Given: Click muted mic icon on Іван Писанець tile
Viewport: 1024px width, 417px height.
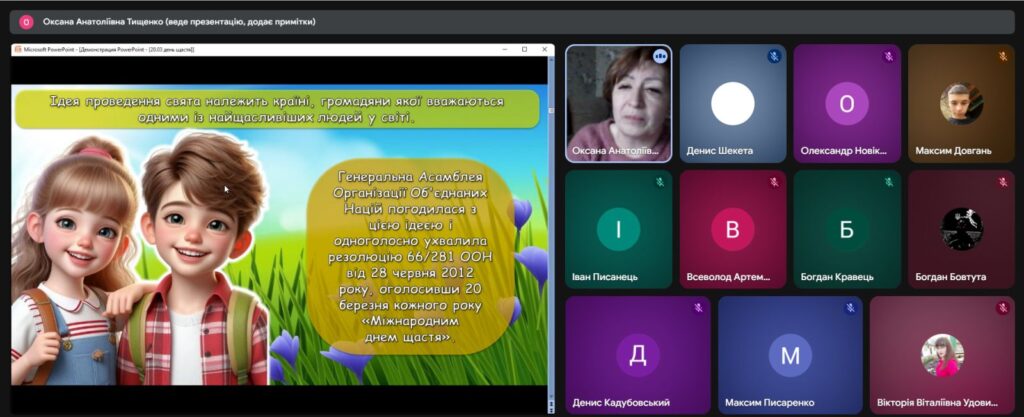Looking at the screenshot, I should click(659, 183).
